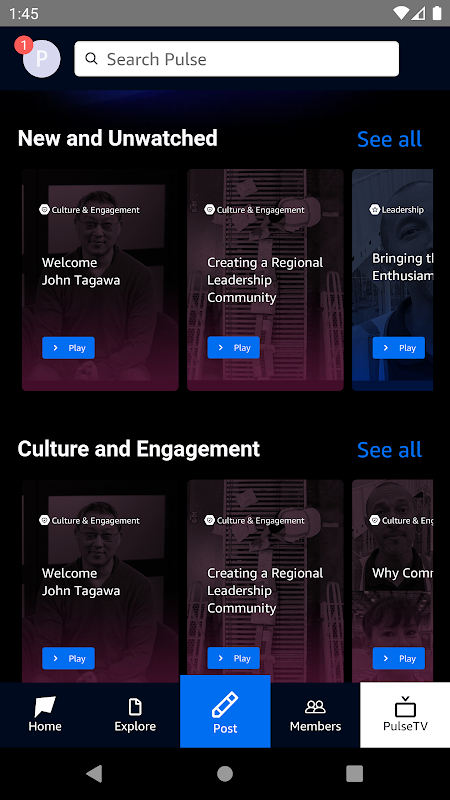Tap the Android home circle button
The height and width of the screenshot is (800, 450).
[x=225, y=773]
